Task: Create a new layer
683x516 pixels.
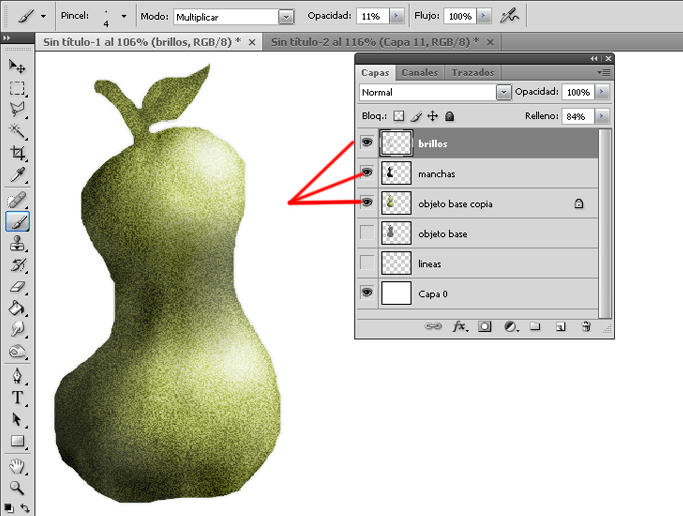Action: (x=561, y=326)
